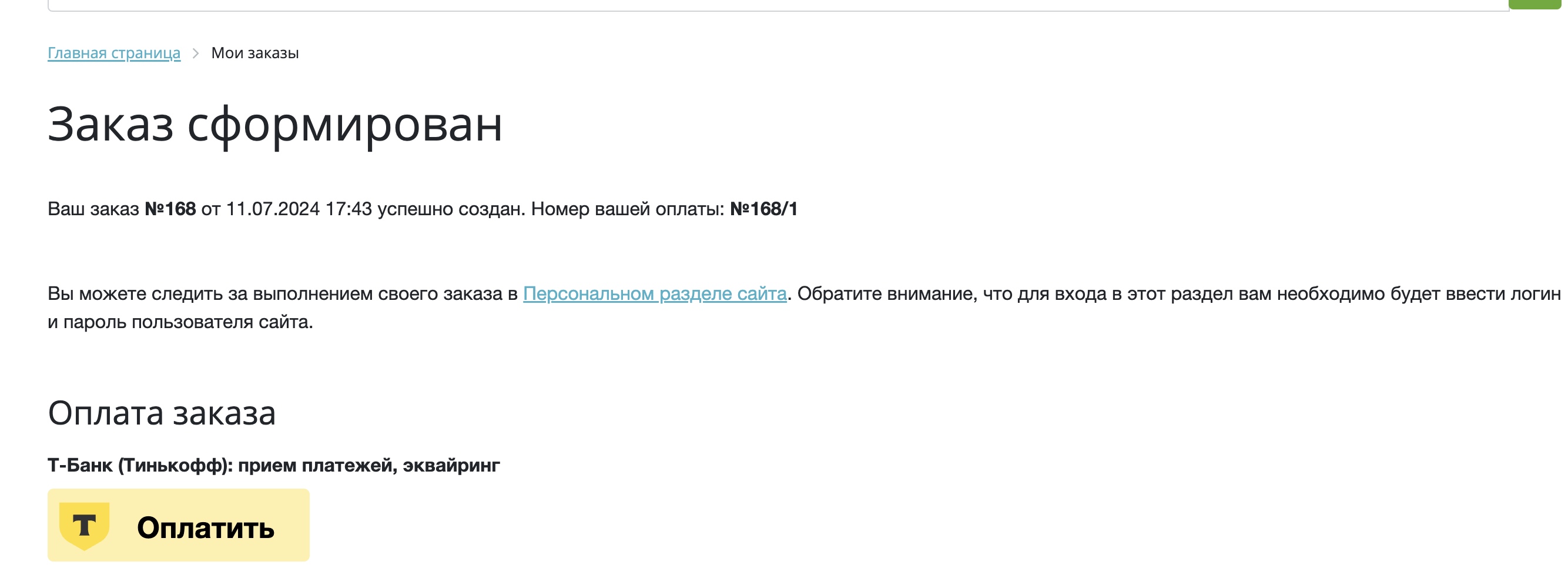1568x588 pixels.
Task: Click the order date 11.07.2024 17:43
Action: pyautogui.click(x=299, y=209)
